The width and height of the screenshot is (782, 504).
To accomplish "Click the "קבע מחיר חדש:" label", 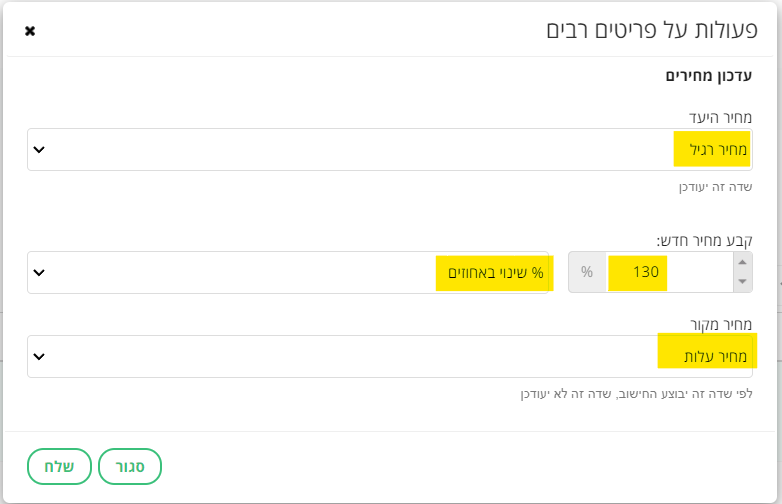I will pos(704,240).
